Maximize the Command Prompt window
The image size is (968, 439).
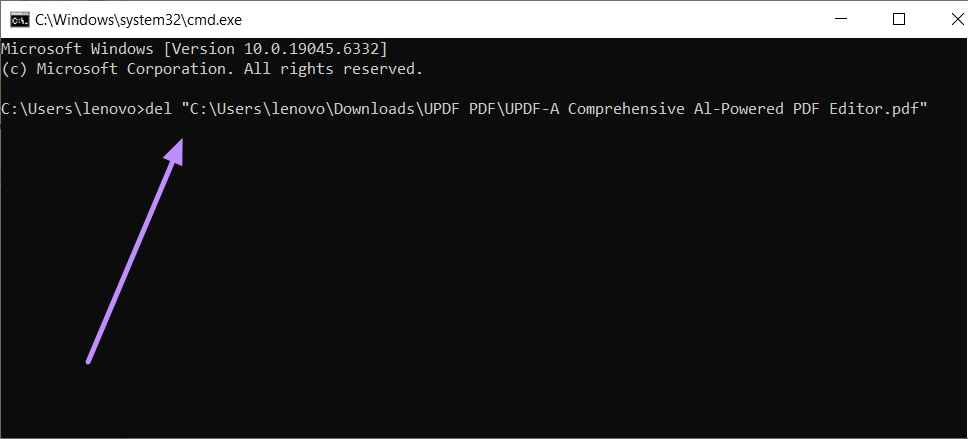[899, 19]
